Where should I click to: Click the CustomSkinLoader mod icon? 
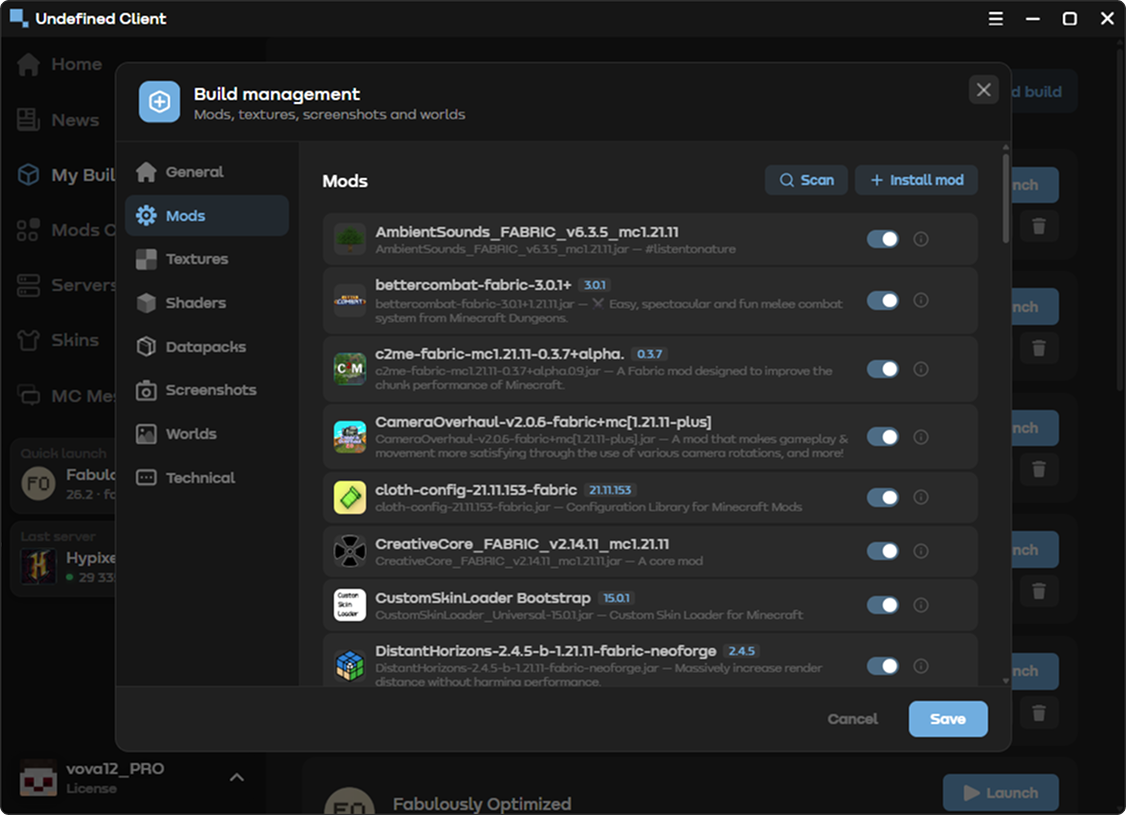[350, 605]
